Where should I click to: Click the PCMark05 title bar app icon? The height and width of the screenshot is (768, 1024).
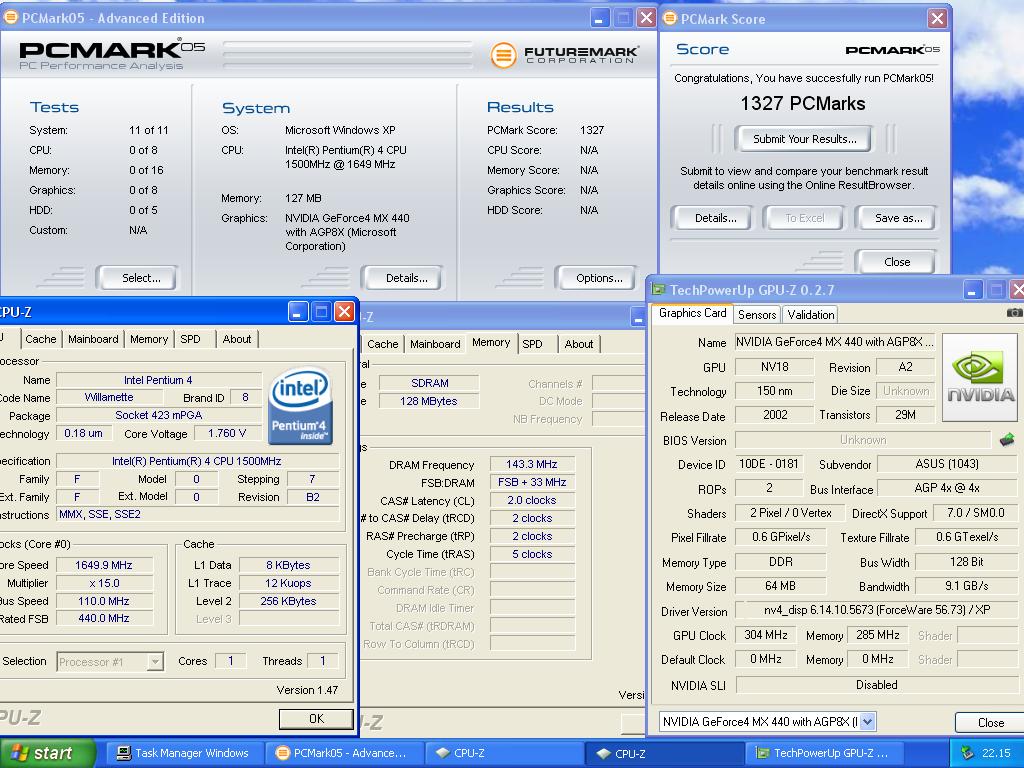(x=10, y=18)
